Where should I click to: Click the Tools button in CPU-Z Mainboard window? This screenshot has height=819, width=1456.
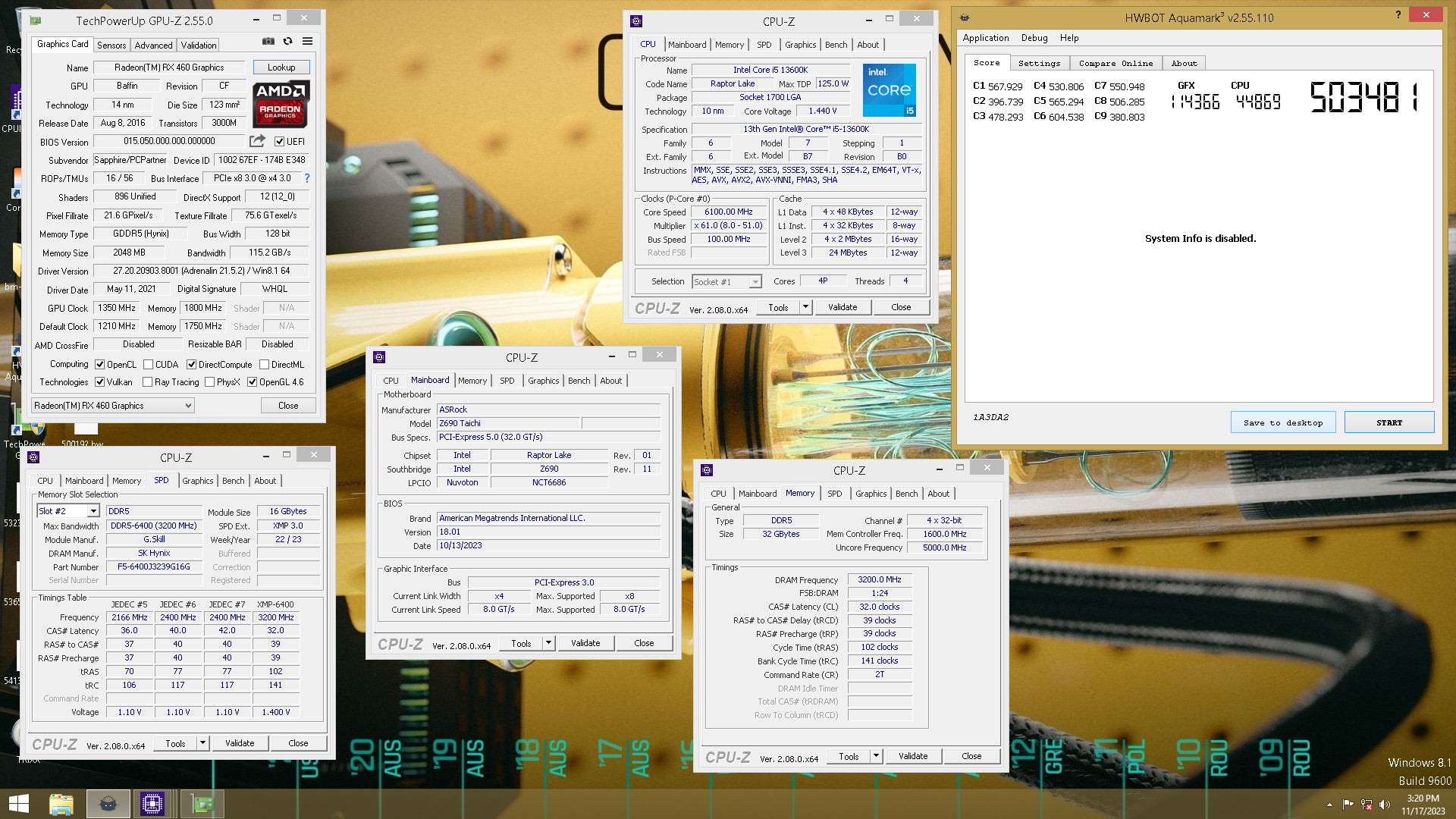521,643
